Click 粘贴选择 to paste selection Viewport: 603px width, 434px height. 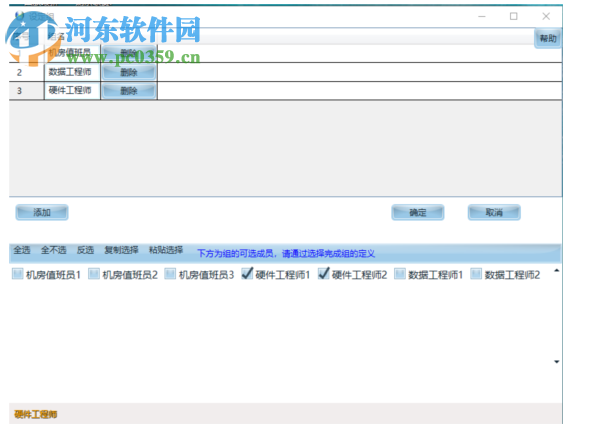(x=166, y=250)
